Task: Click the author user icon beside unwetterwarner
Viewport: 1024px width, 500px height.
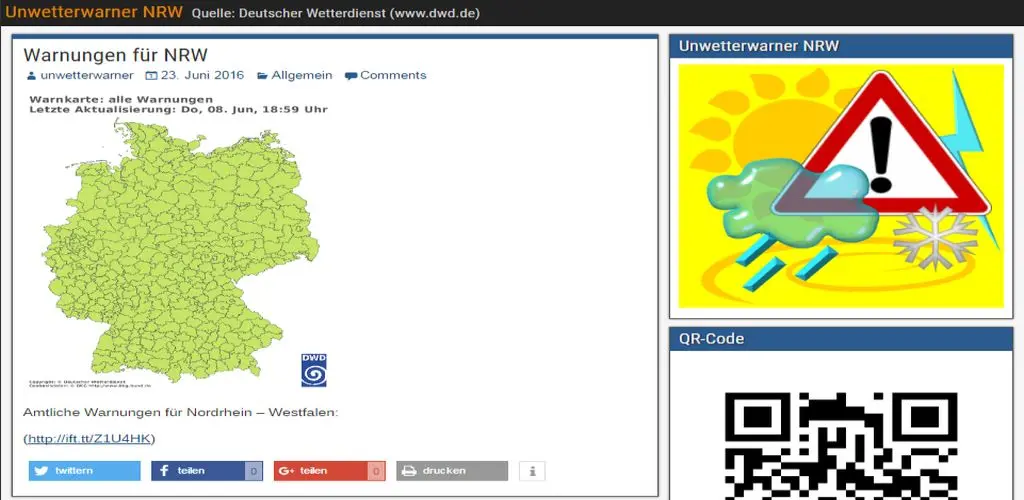Action: coord(31,76)
